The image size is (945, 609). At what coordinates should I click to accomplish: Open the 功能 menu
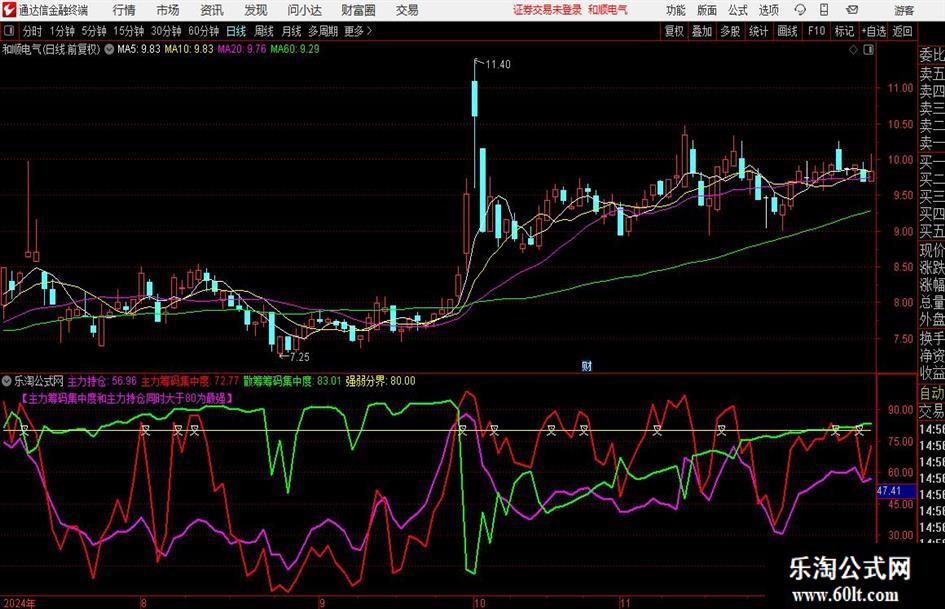(676, 10)
